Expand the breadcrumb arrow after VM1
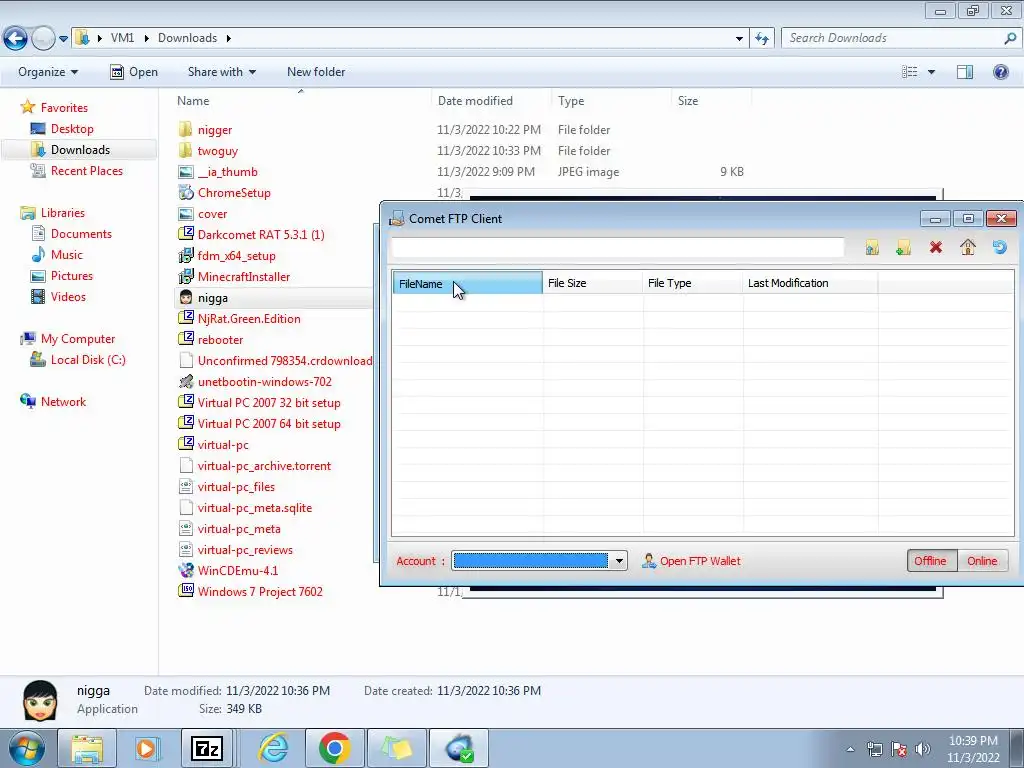This screenshot has width=1024, height=768. (145, 38)
